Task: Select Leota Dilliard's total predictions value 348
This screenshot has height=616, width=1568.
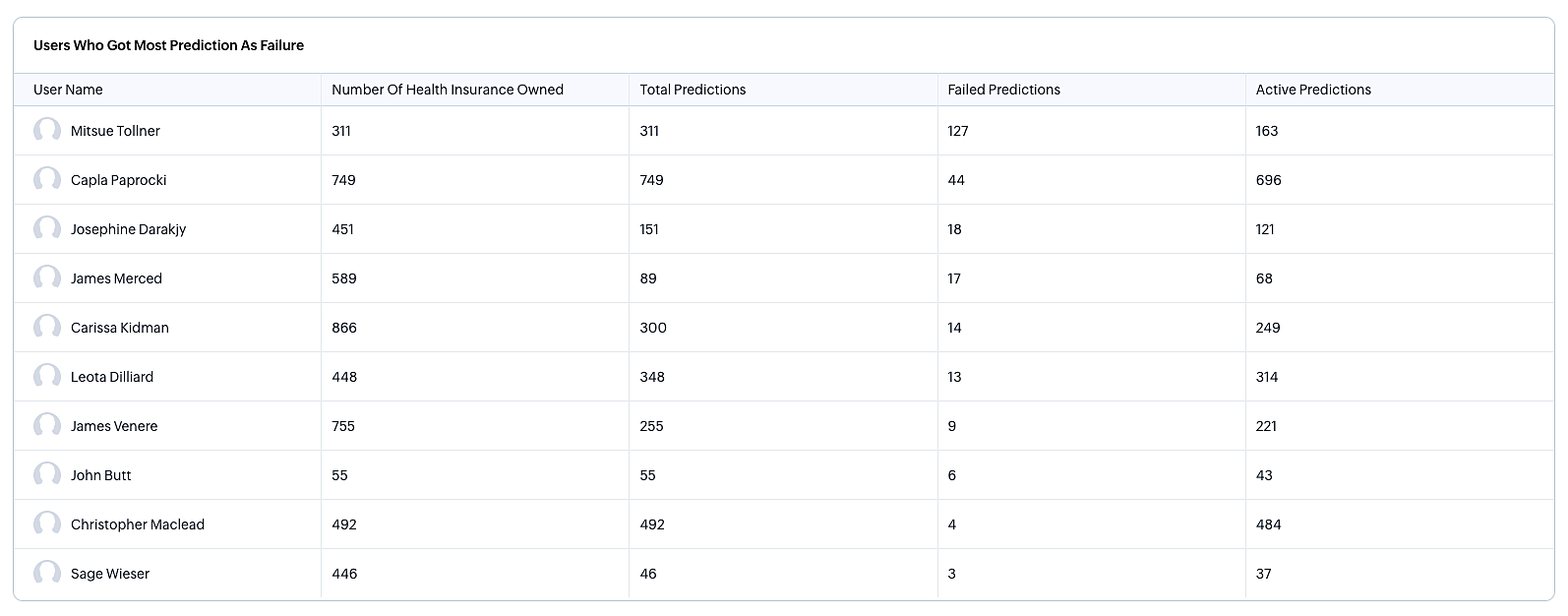Action: pyautogui.click(x=652, y=377)
